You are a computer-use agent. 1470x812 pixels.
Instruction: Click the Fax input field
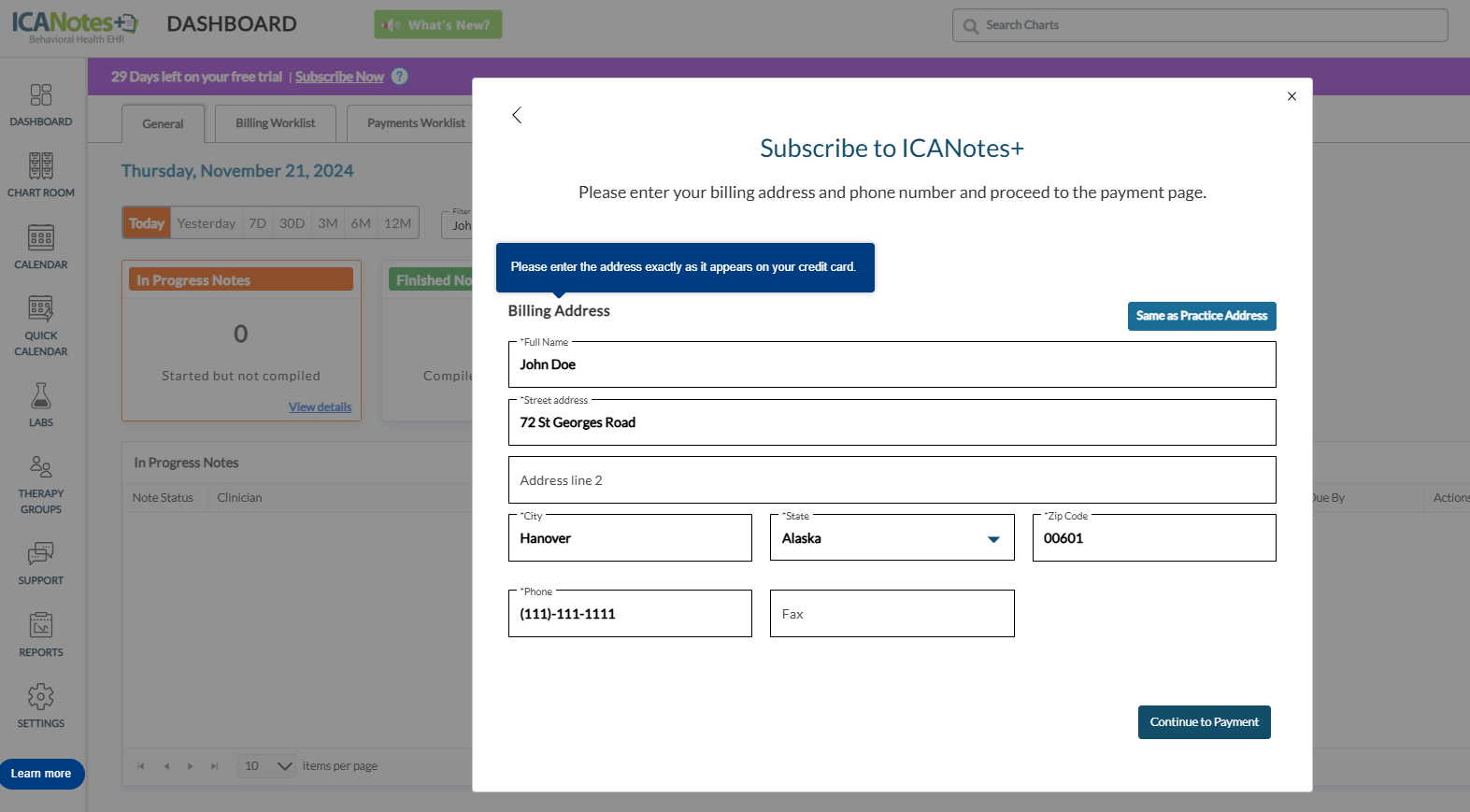pyautogui.click(x=892, y=614)
